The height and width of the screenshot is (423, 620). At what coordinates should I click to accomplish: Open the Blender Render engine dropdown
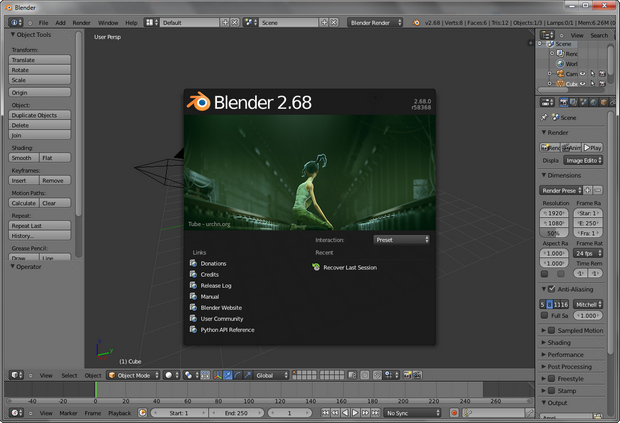375,23
